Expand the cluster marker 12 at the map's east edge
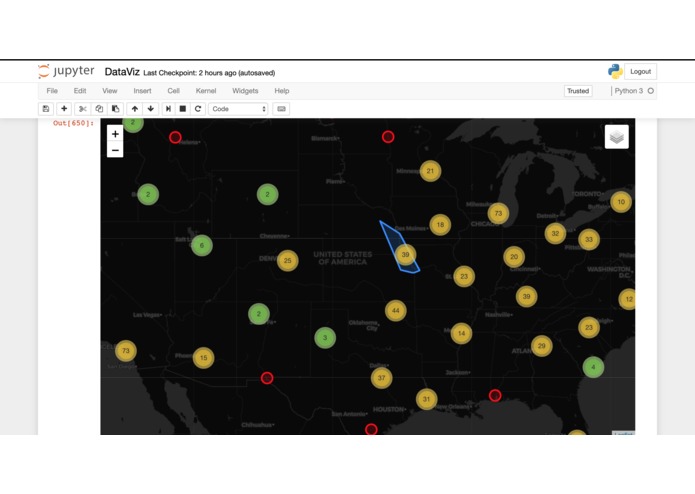 pyautogui.click(x=628, y=299)
